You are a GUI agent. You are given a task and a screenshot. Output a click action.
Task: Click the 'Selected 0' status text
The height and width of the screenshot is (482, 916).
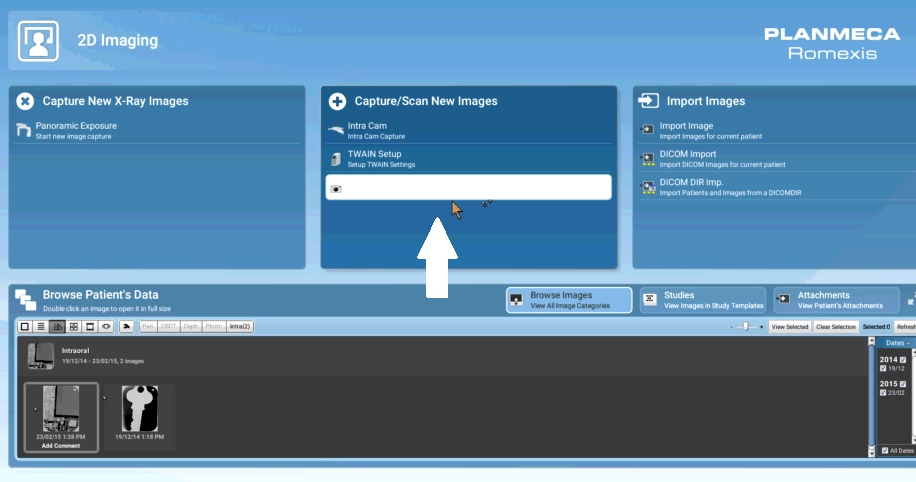[876, 327]
